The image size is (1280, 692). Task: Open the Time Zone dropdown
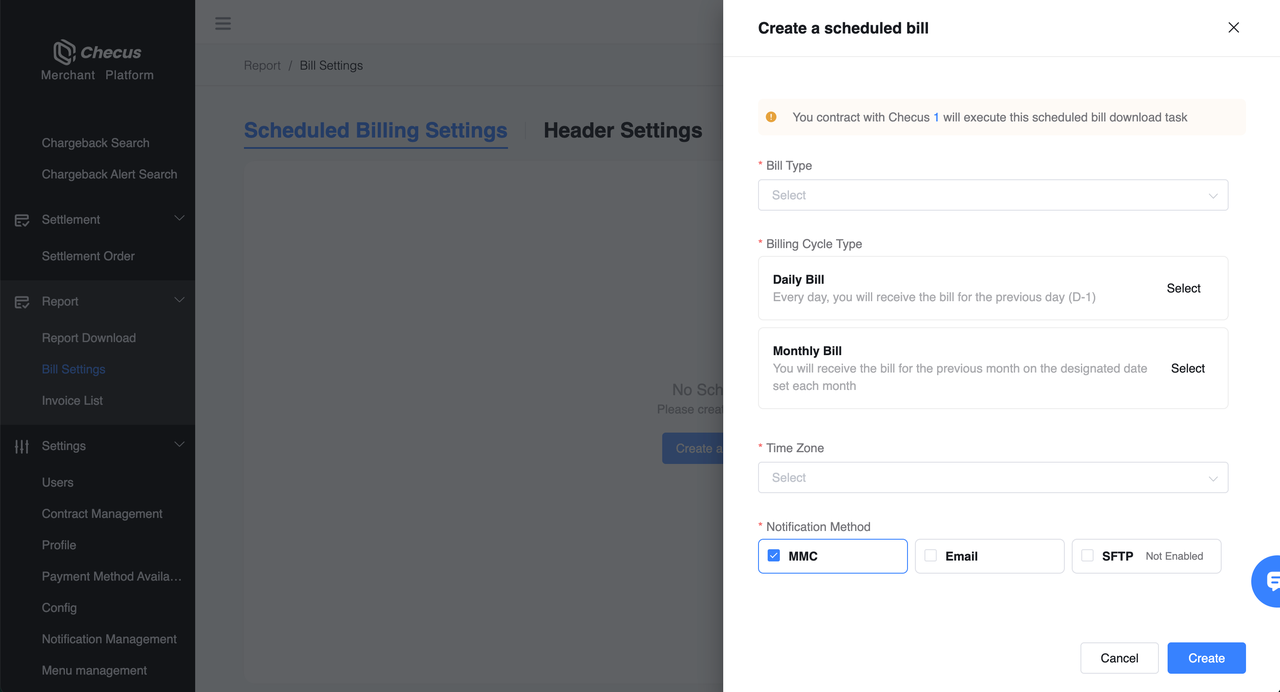coord(992,478)
